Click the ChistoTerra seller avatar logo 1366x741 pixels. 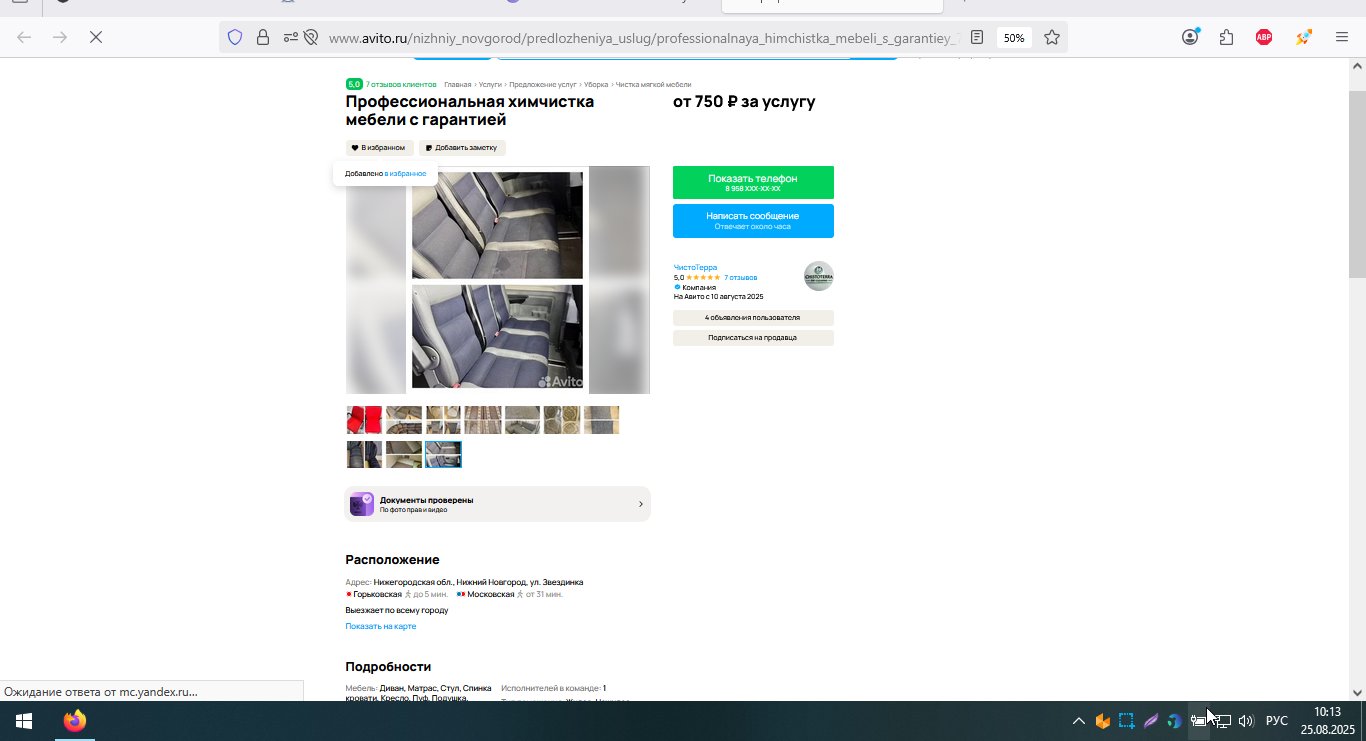click(818, 276)
